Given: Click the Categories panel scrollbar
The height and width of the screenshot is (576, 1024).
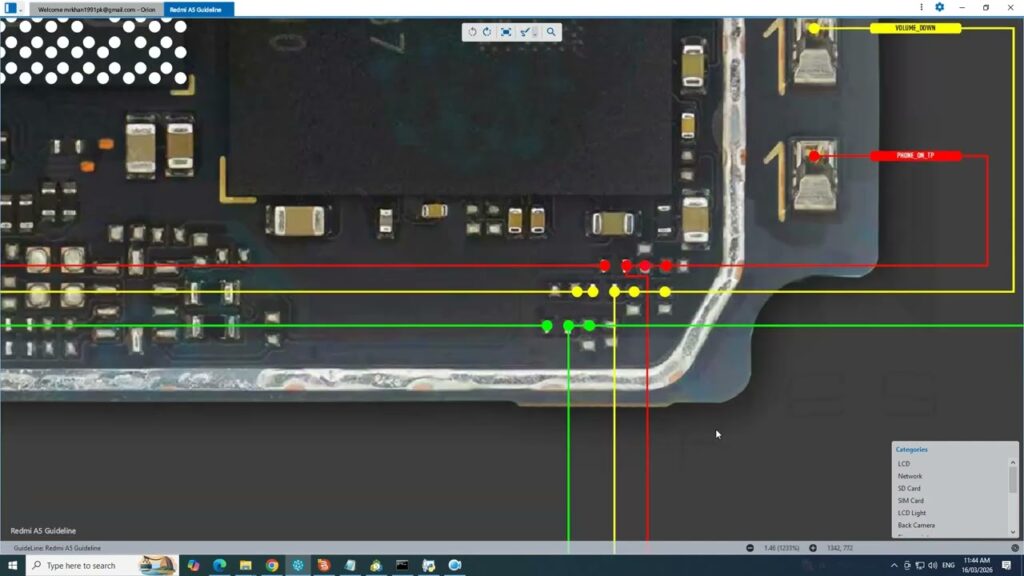Looking at the screenshot, I should (x=1013, y=482).
